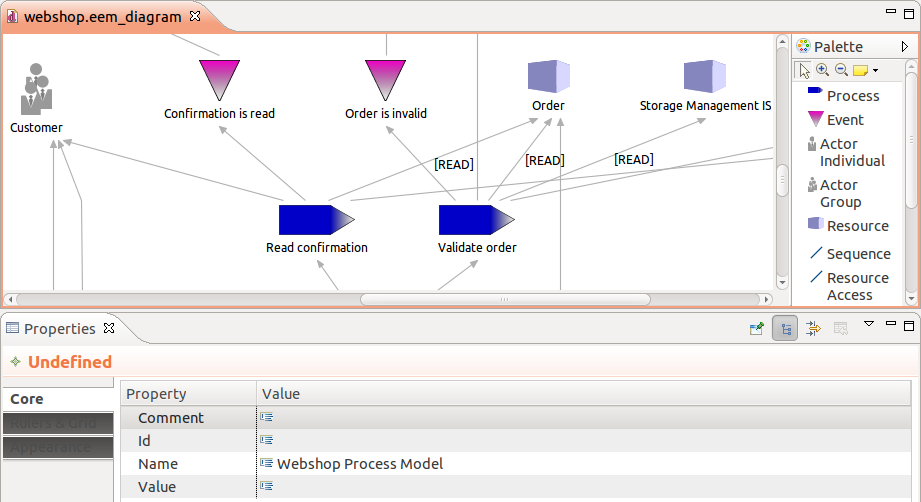Collapse the Palette with the triangle arrow
This screenshot has height=502, width=921.
[x=905, y=46]
